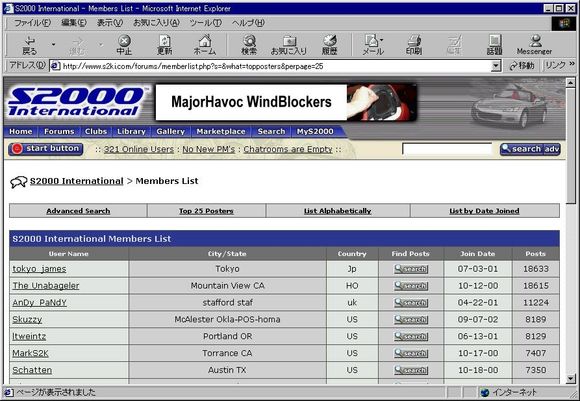Open the Favorites (お気に入り) toolbar icon
This screenshot has height=401, width=580.
(289, 45)
